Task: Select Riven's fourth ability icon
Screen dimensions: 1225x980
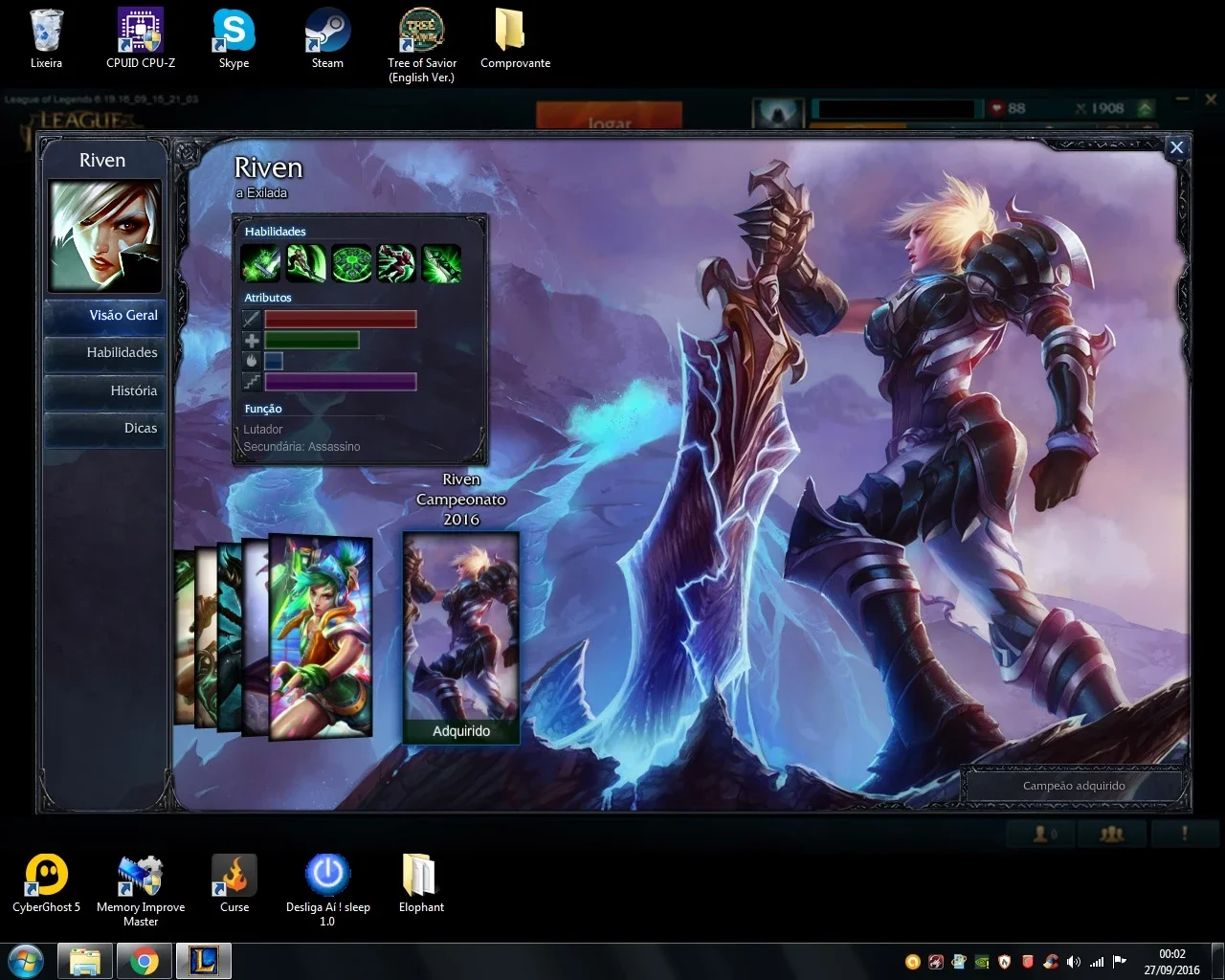Action: pos(396,263)
